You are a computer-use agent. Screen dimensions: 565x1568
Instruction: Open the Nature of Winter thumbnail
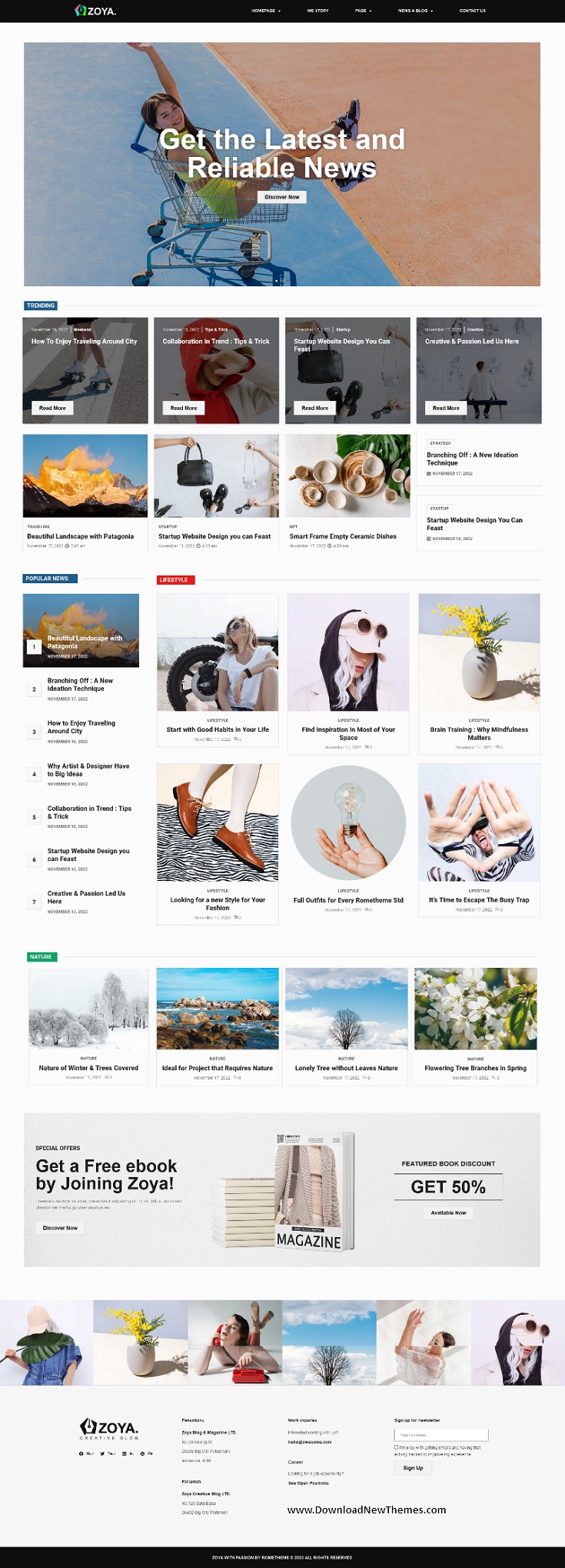(88, 1009)
